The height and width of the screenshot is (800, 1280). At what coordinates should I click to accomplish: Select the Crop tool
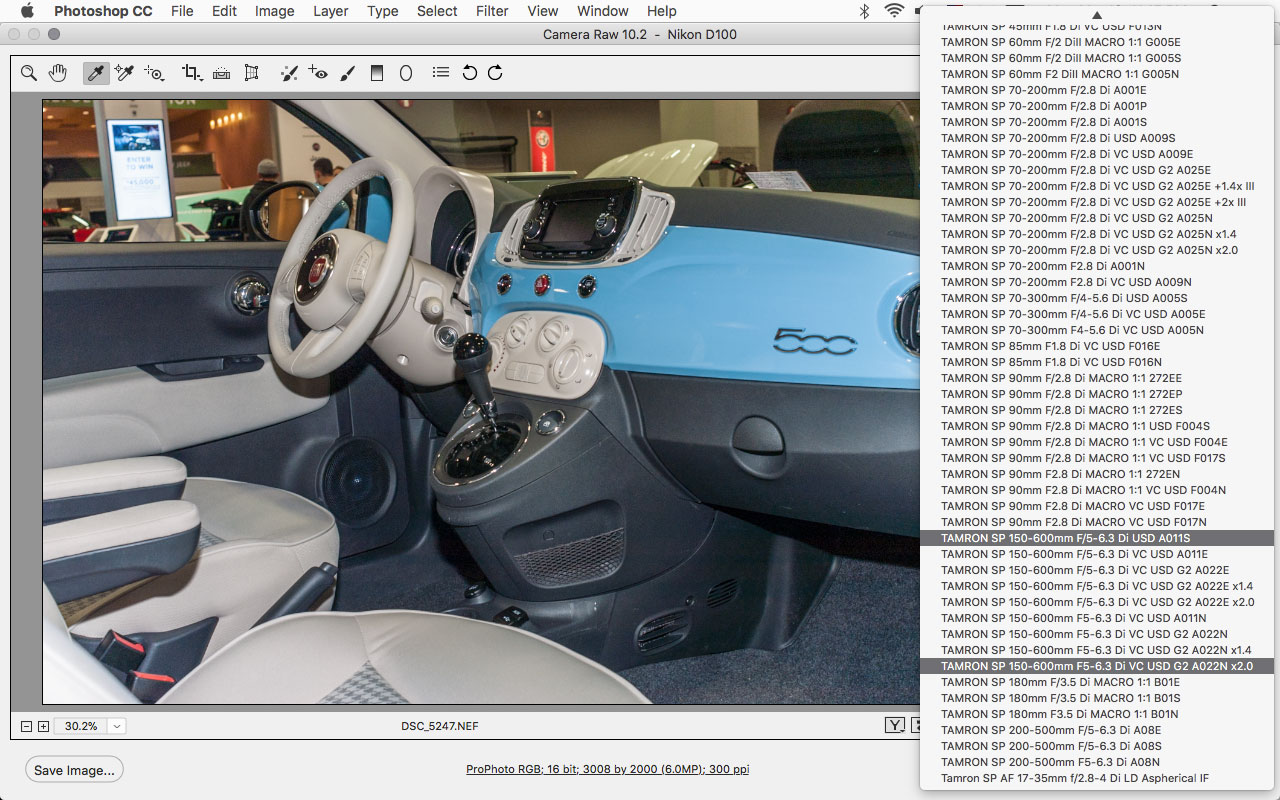pyautogui.click(x=192, y=73)
